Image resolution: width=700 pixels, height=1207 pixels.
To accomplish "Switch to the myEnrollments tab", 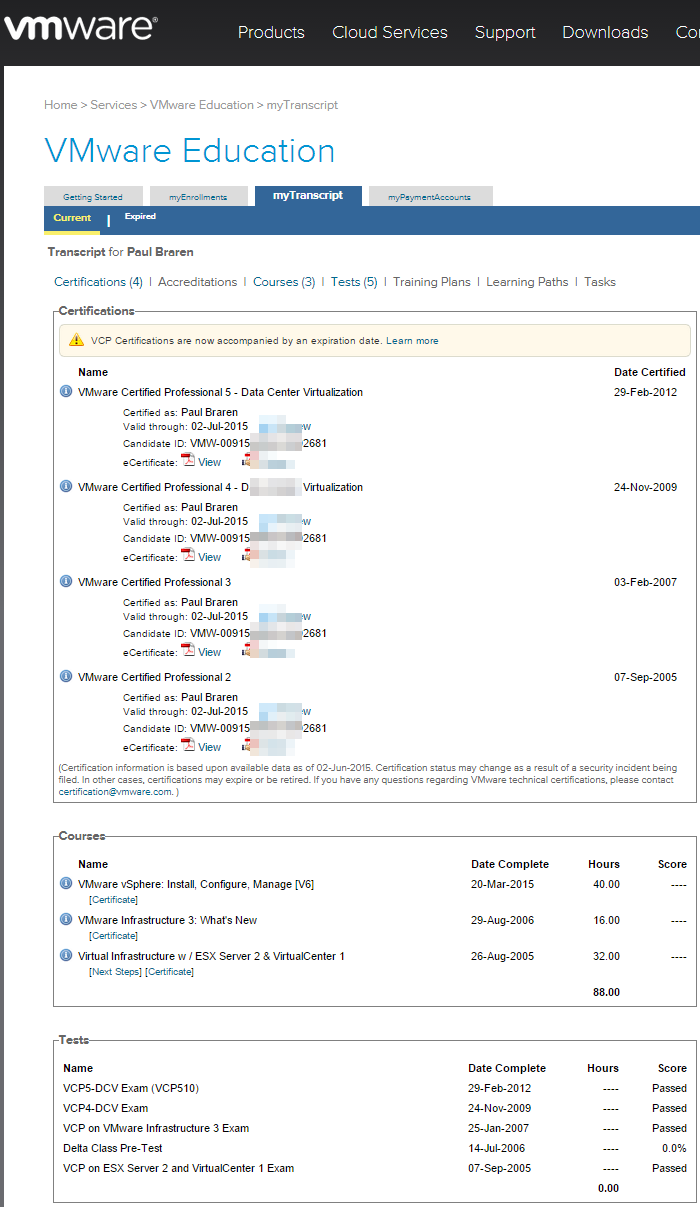I will tap(198, 197).
